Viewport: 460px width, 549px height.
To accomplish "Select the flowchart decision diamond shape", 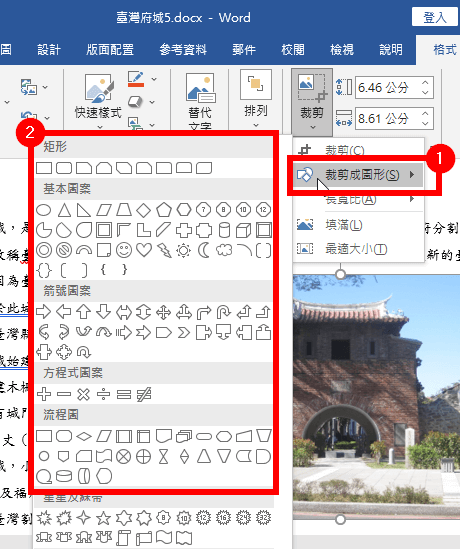I will tap(84, 436).
